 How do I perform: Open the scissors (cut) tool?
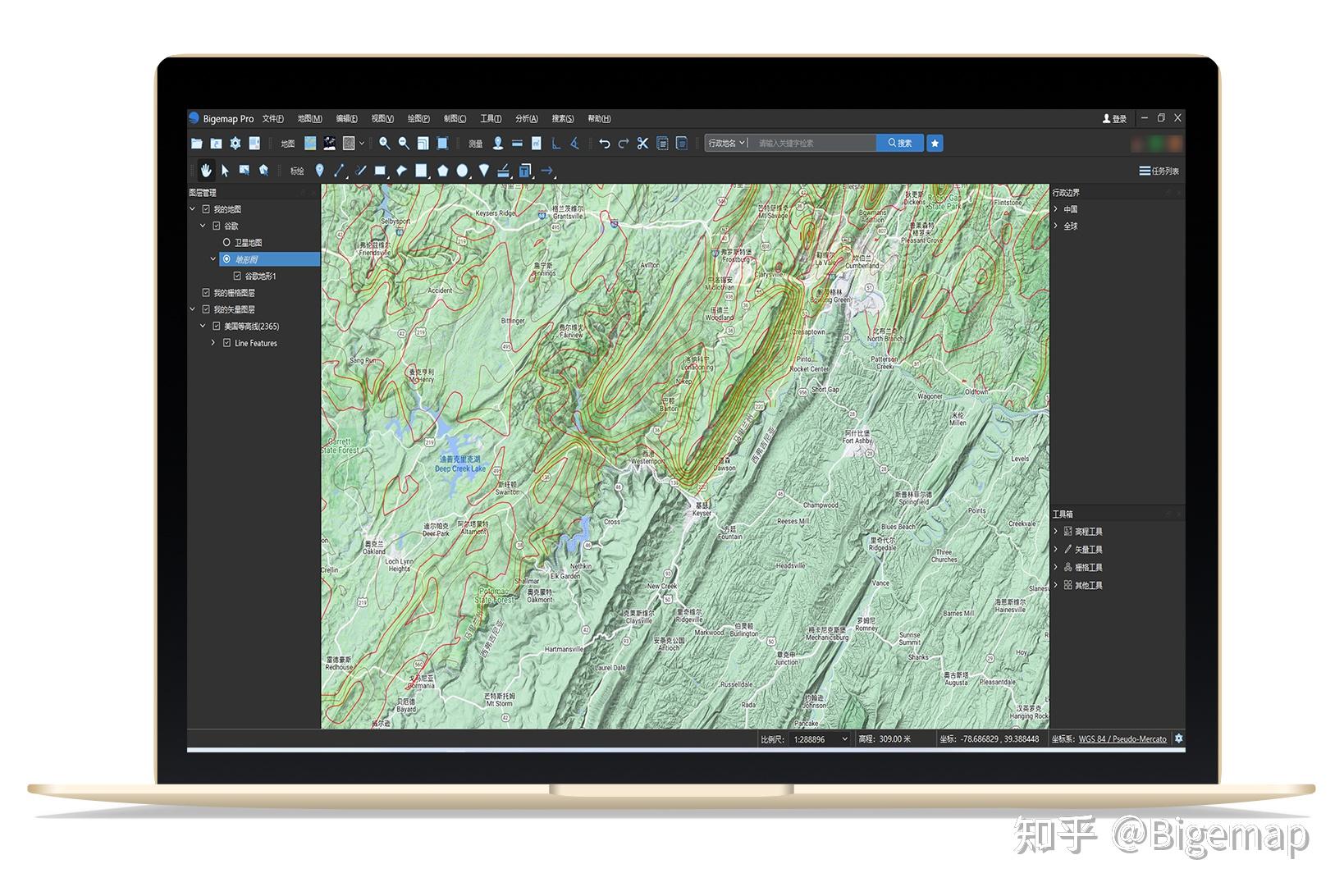pyautogui.click(x=642, y=143)
